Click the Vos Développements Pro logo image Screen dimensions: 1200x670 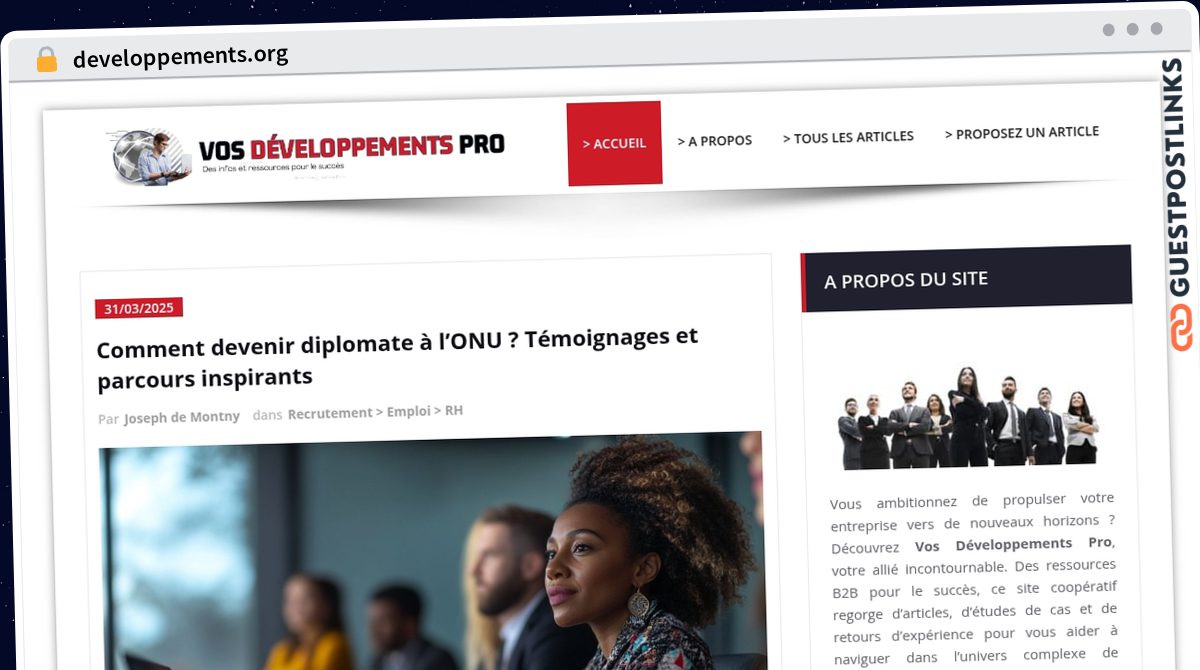pos(306,156)
